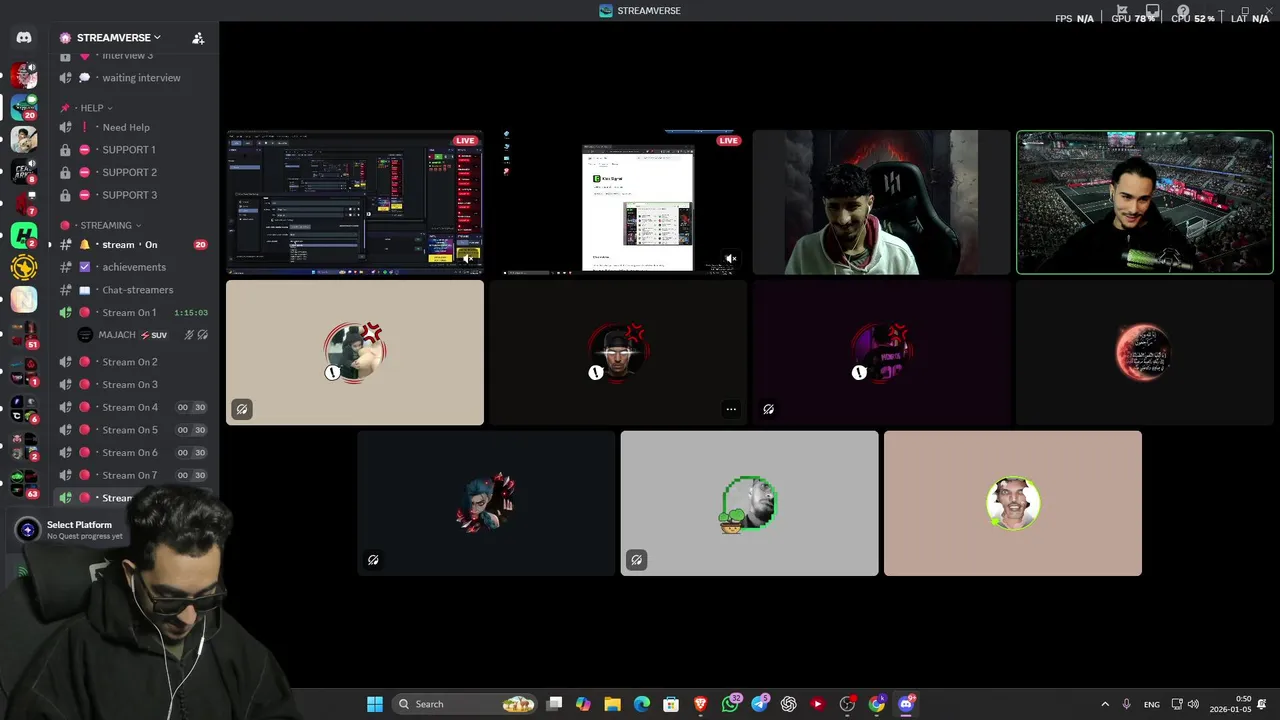
Task: Select the tile with frog-decorated avatar
Action: [750, 504]
